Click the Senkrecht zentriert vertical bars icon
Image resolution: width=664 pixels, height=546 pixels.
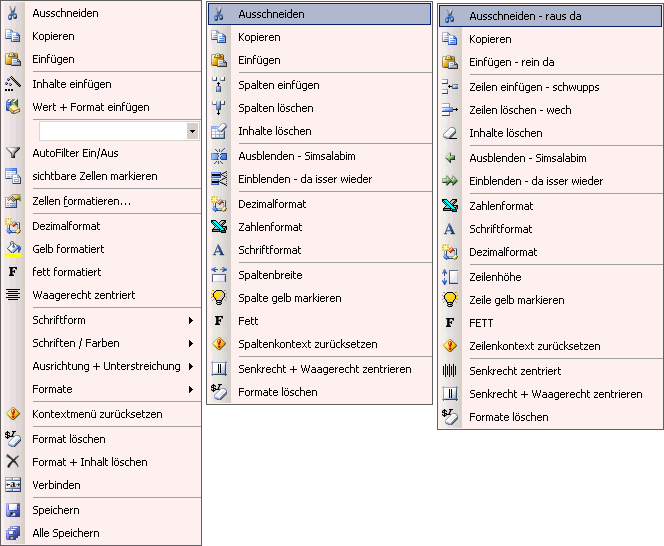[x=450, y=371]
